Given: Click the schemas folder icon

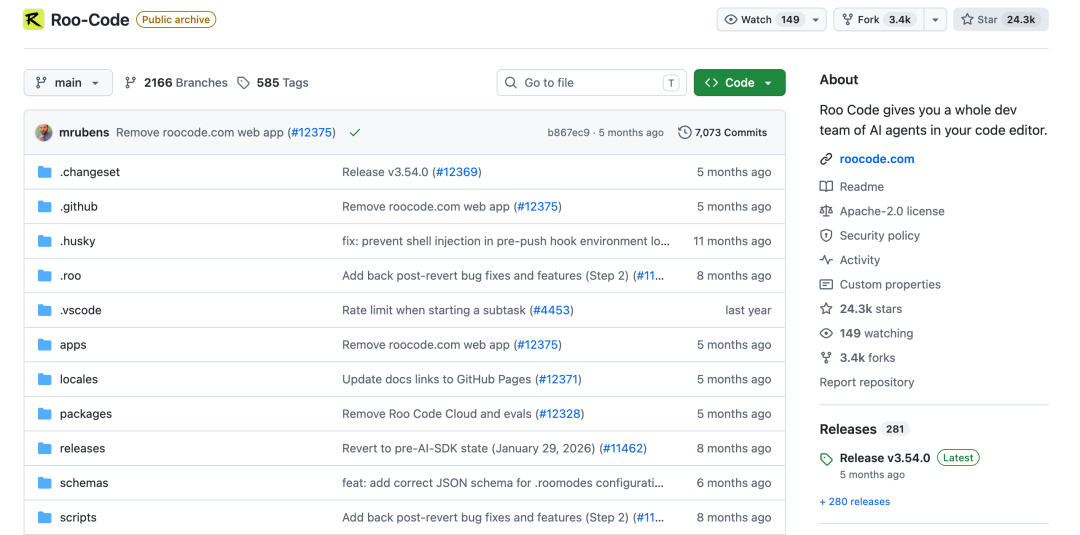Looking at the screenshot, I should coord(45,483).
